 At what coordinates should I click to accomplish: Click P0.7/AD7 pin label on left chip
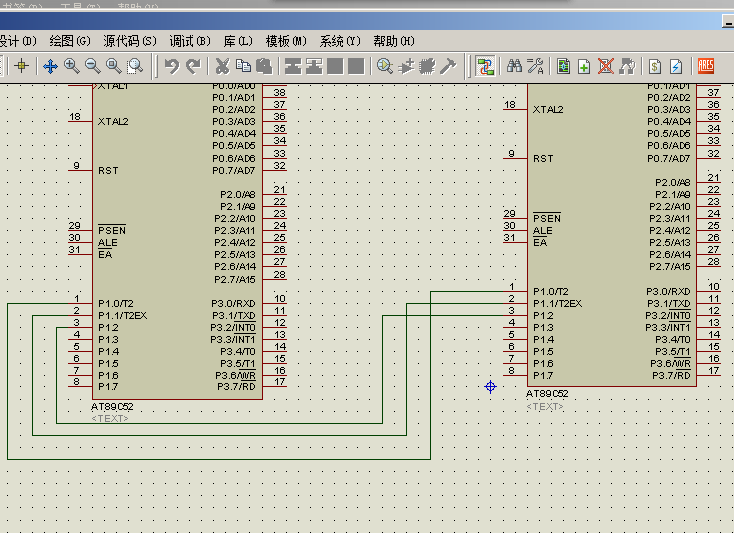click(x=234, y=170)
